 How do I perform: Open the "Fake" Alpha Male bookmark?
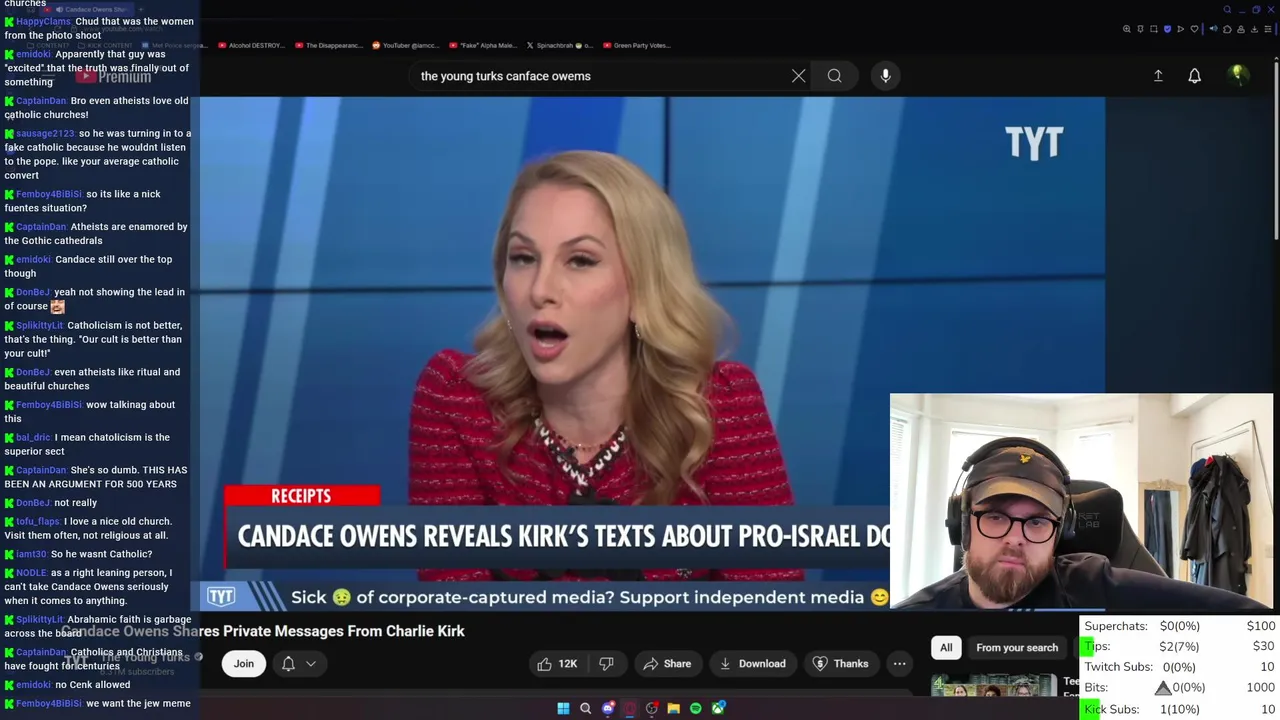click(x=483, y=45)
